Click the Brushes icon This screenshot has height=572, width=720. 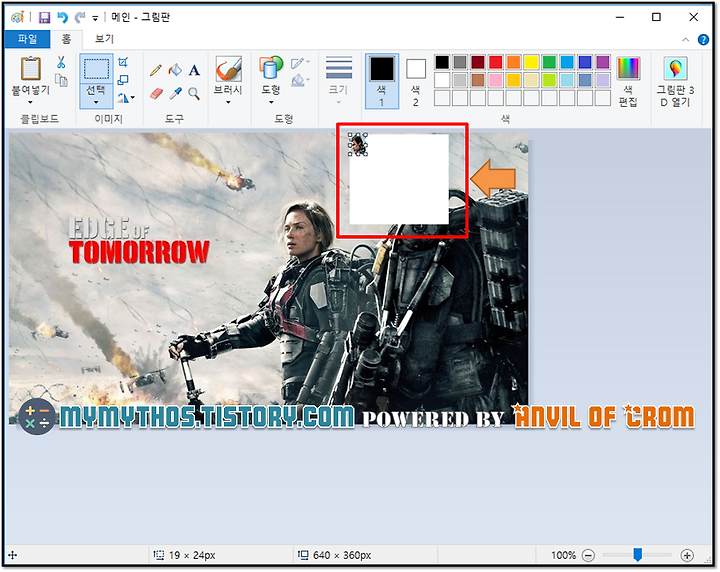tap(228, 69)
